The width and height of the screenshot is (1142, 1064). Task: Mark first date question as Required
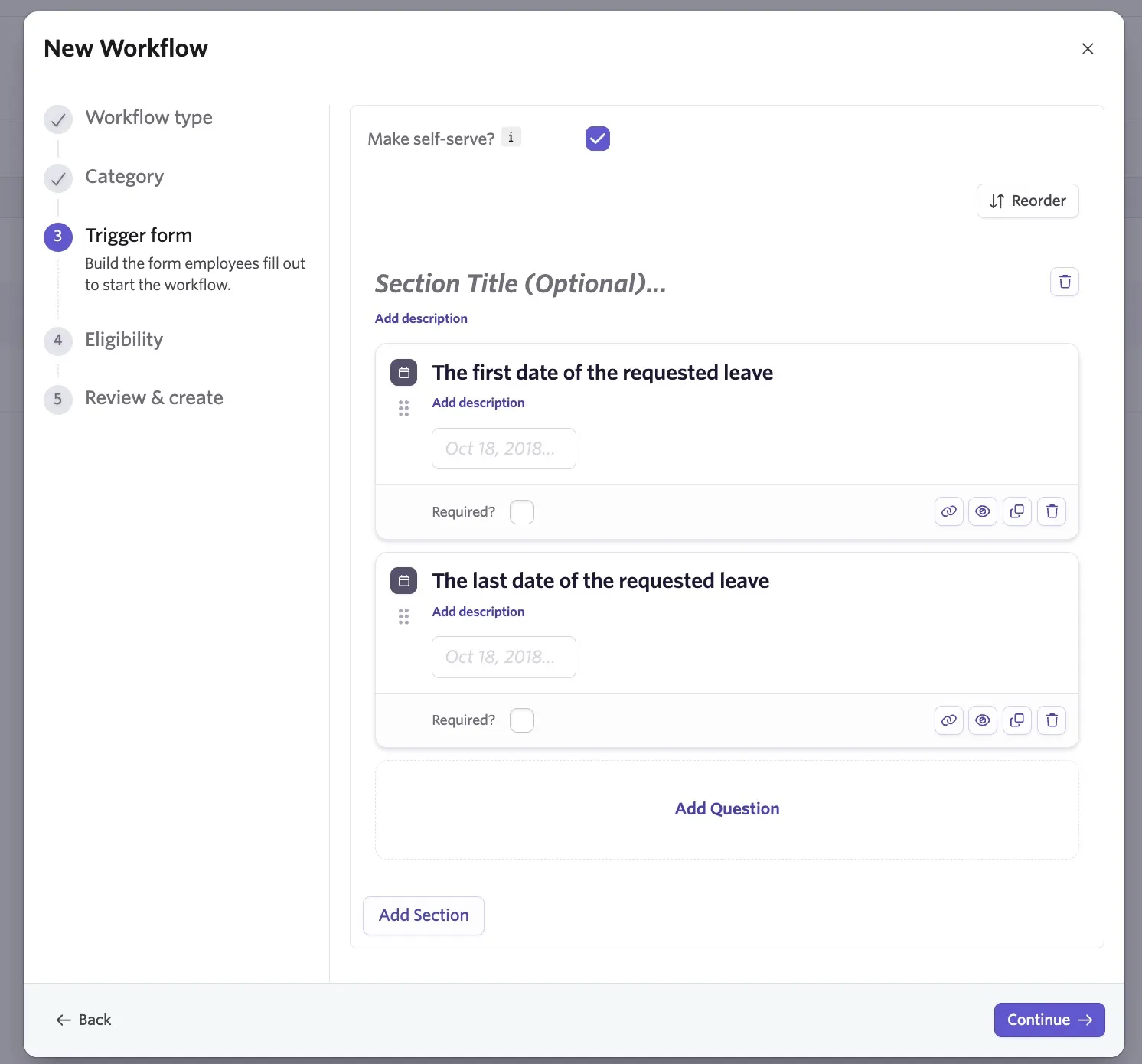pos(522,512)
